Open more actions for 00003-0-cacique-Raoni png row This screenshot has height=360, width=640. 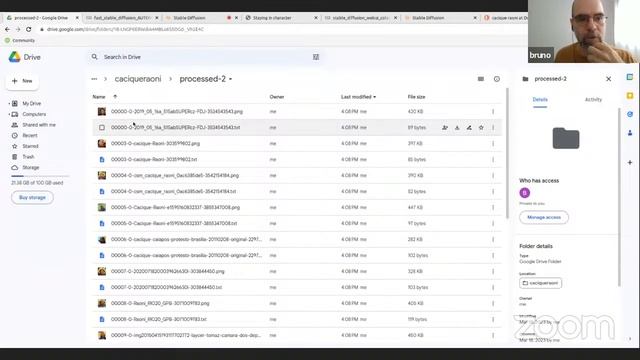[493, 144]
